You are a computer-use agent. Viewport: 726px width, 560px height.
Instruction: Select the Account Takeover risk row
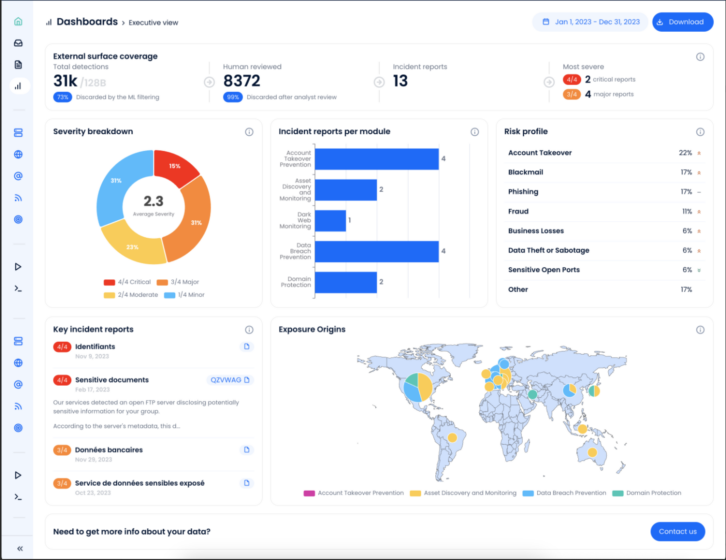click(604, 153)
